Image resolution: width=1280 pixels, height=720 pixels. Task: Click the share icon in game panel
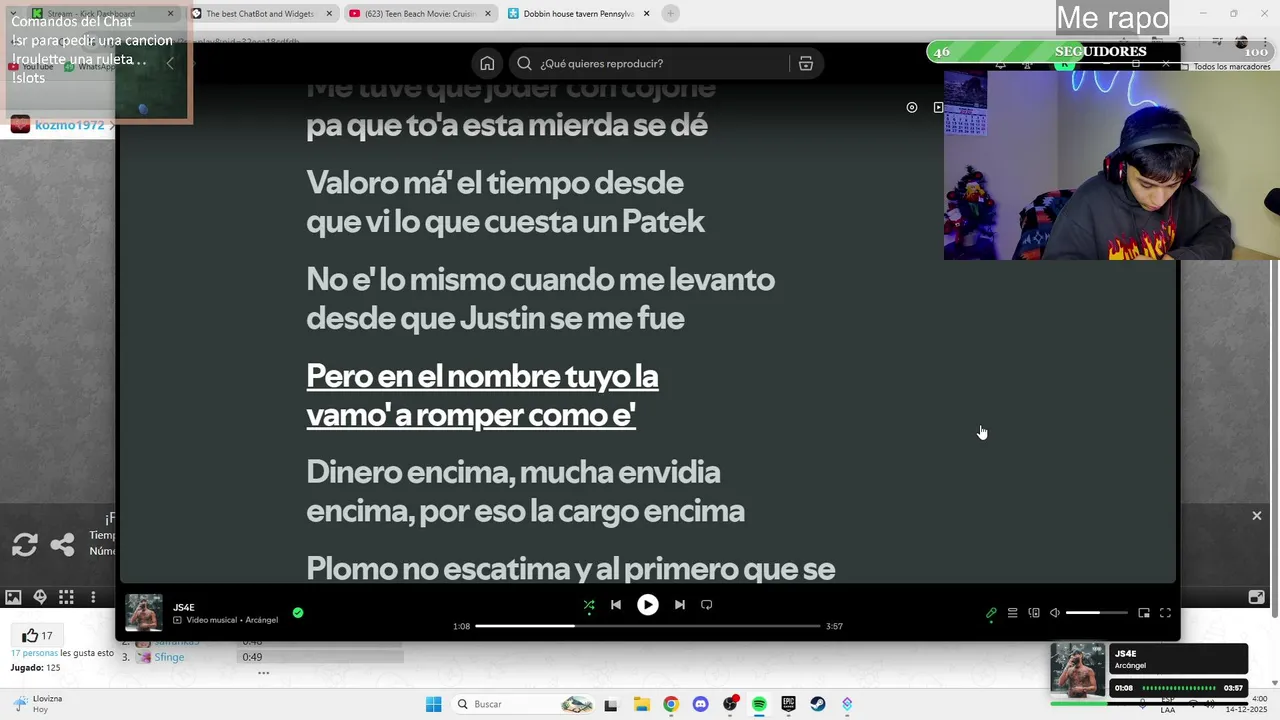[x=62, y=544]
